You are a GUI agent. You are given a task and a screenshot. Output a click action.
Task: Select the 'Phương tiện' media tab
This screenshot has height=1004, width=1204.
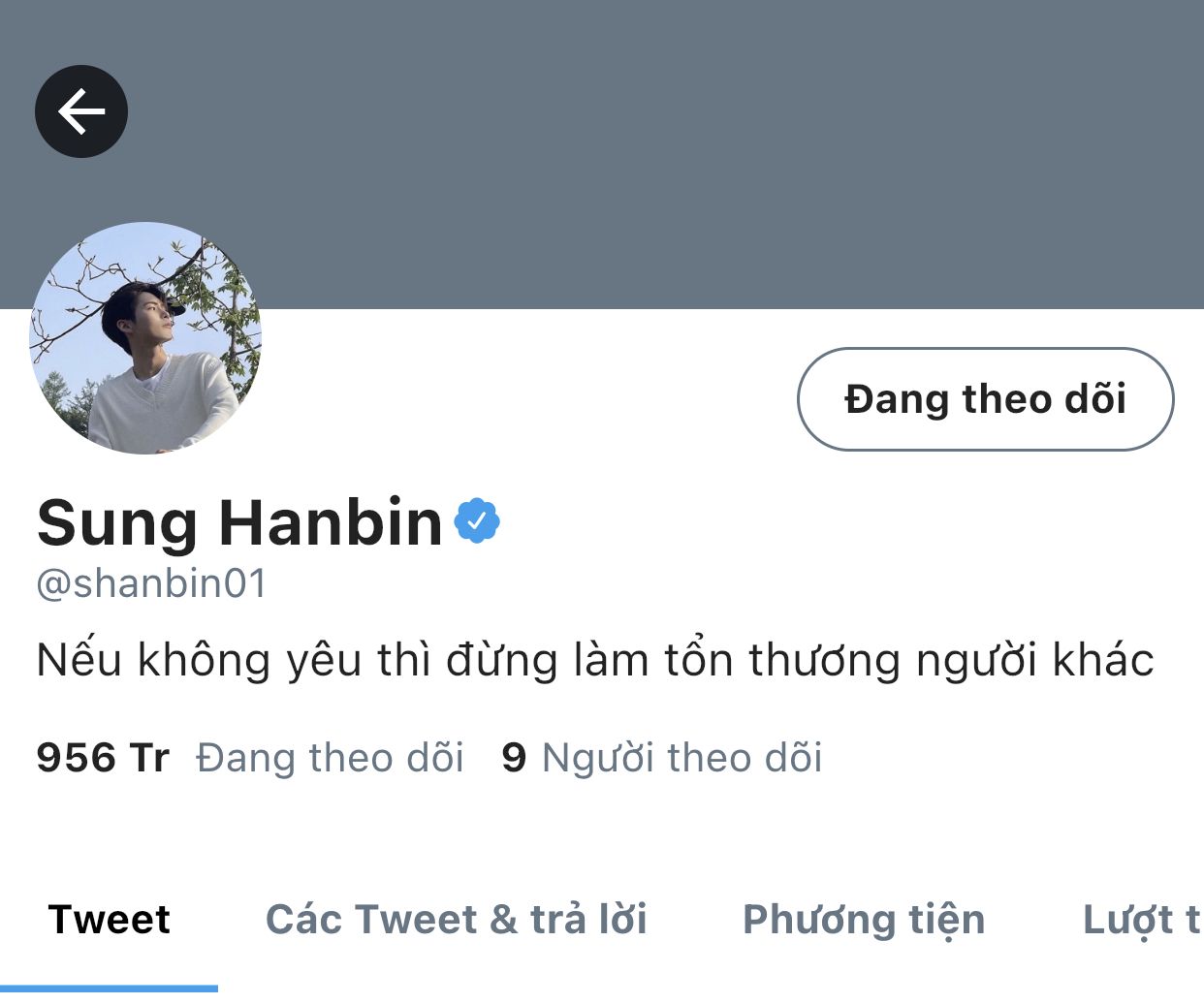tap(864, 920)
